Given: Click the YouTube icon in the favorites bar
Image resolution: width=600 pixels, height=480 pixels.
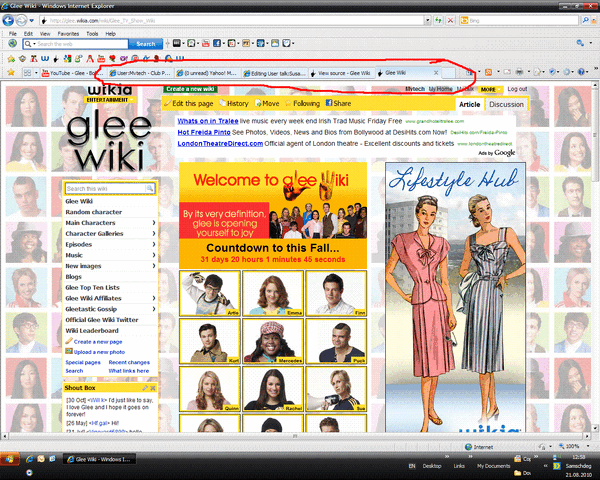Looking at the screenshot, I should 101,59.
